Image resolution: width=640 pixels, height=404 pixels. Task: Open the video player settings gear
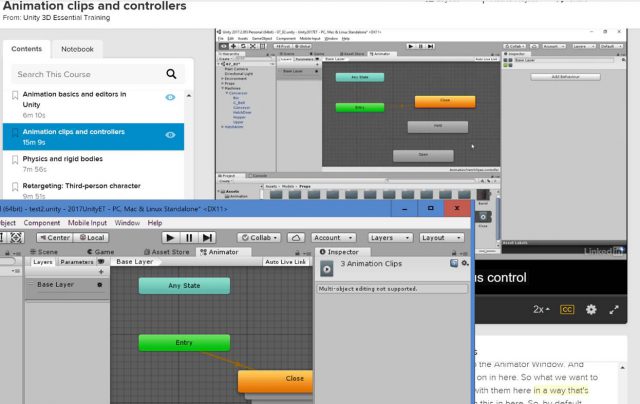[591, 309]
